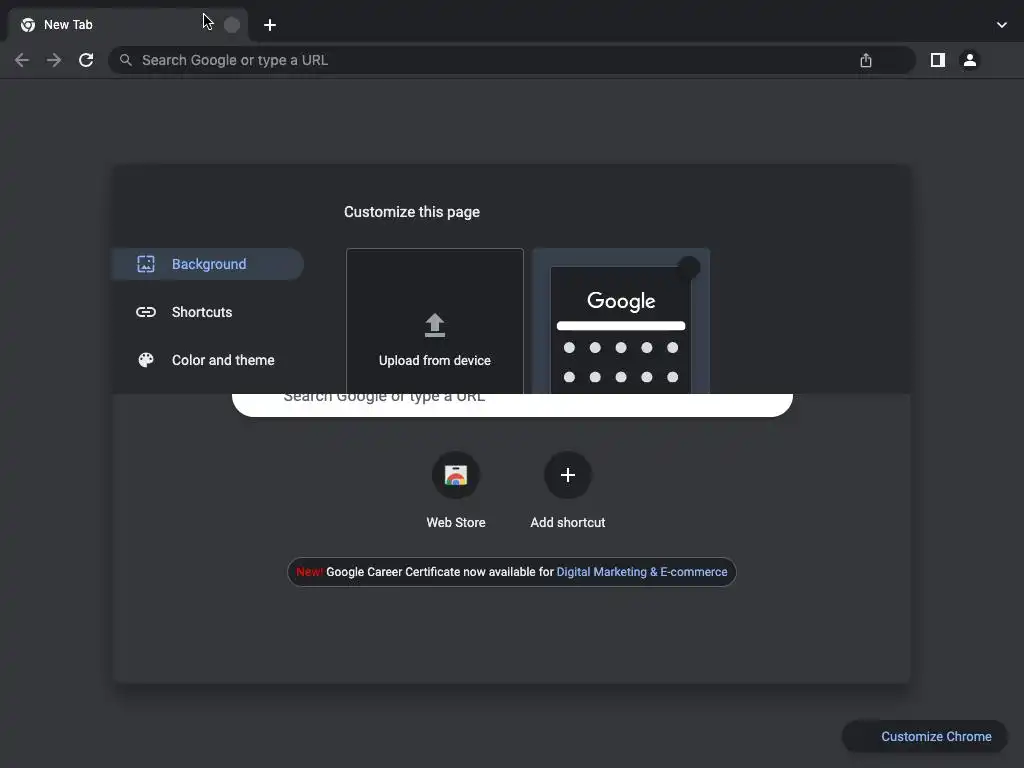This screenshot has width=1024, height=768.
Task: Click the back navigation arrow
Action: 22,60
